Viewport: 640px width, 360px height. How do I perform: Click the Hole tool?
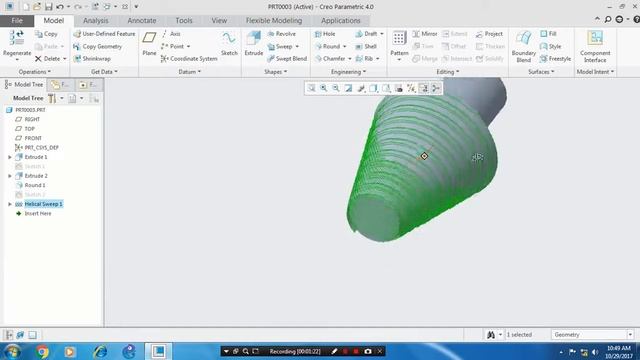325,34
